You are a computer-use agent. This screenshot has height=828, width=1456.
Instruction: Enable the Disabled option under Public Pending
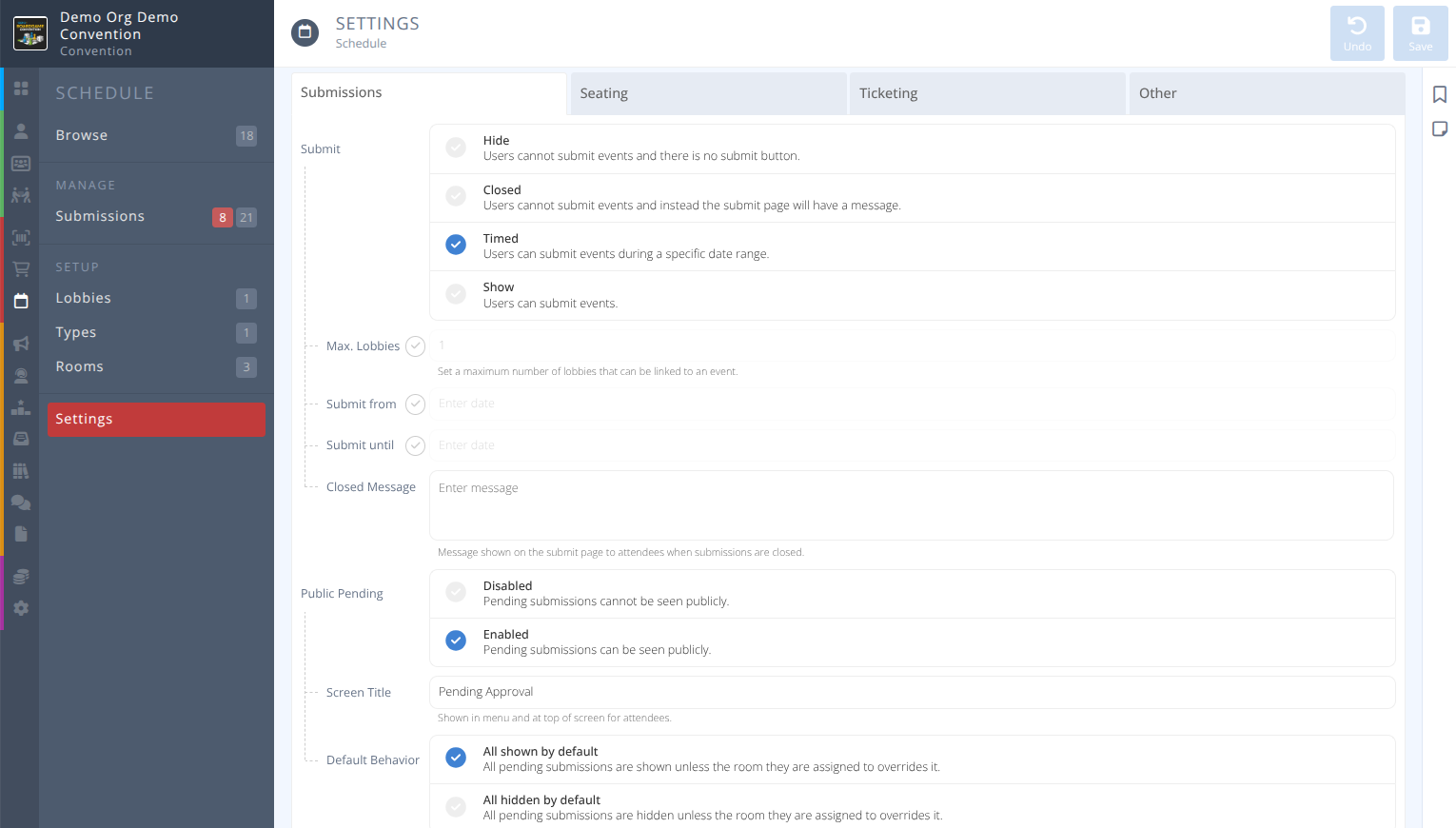456,591
